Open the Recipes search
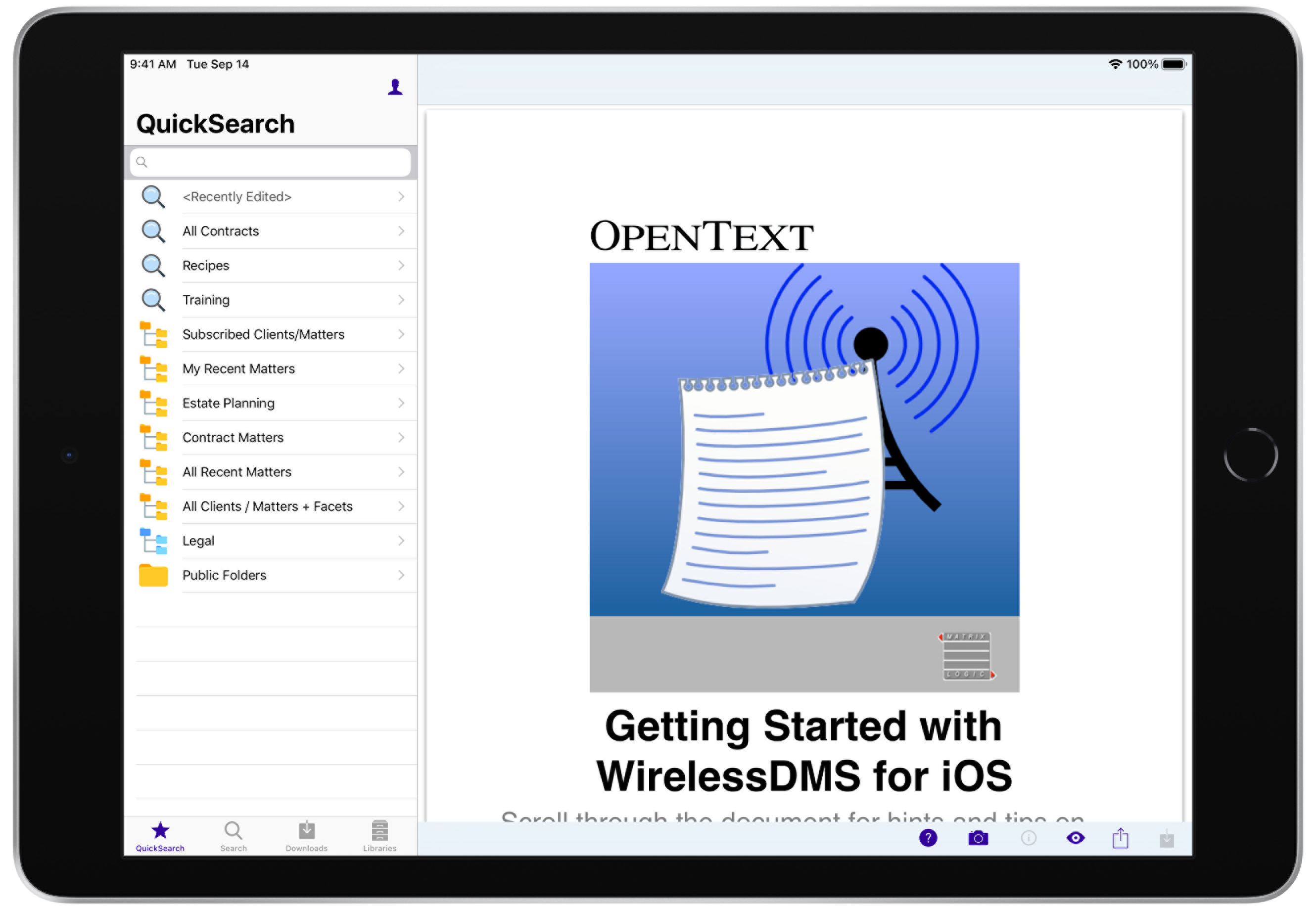The image size is (1316, 910). click(x=271, y=266)
